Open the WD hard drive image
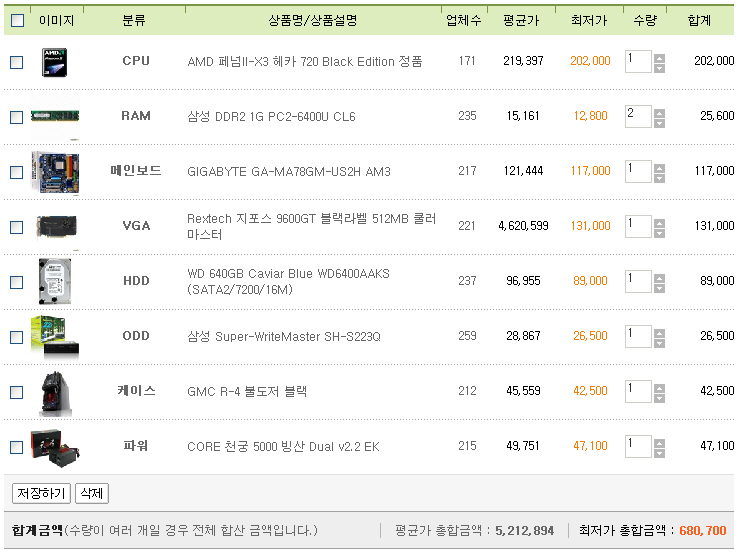This screenshot has width=742, height=557. pos(55,282)
